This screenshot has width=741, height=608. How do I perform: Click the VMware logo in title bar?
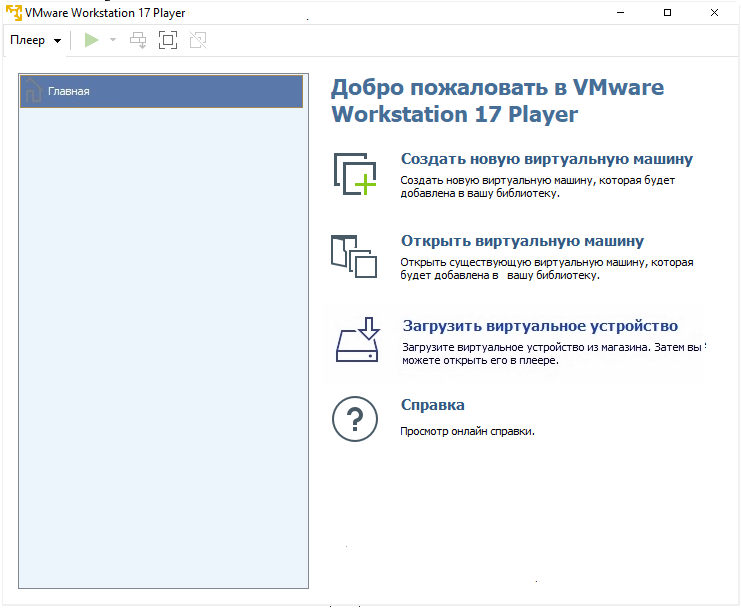tap(14, 13)
